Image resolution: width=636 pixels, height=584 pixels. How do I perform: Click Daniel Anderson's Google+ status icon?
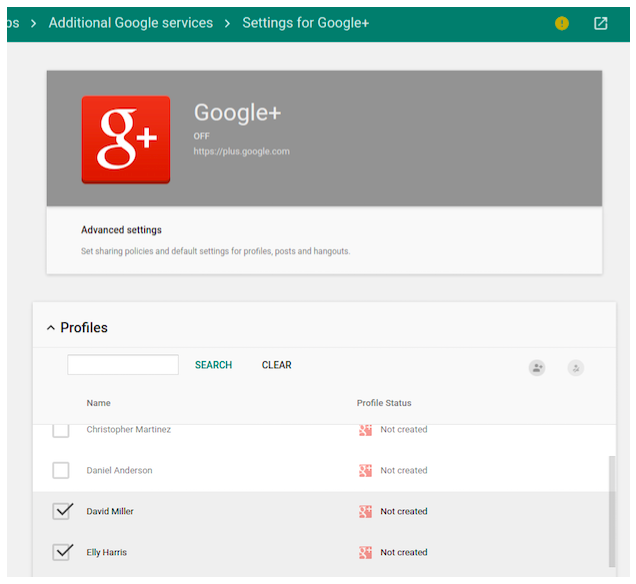pos(365,470)
